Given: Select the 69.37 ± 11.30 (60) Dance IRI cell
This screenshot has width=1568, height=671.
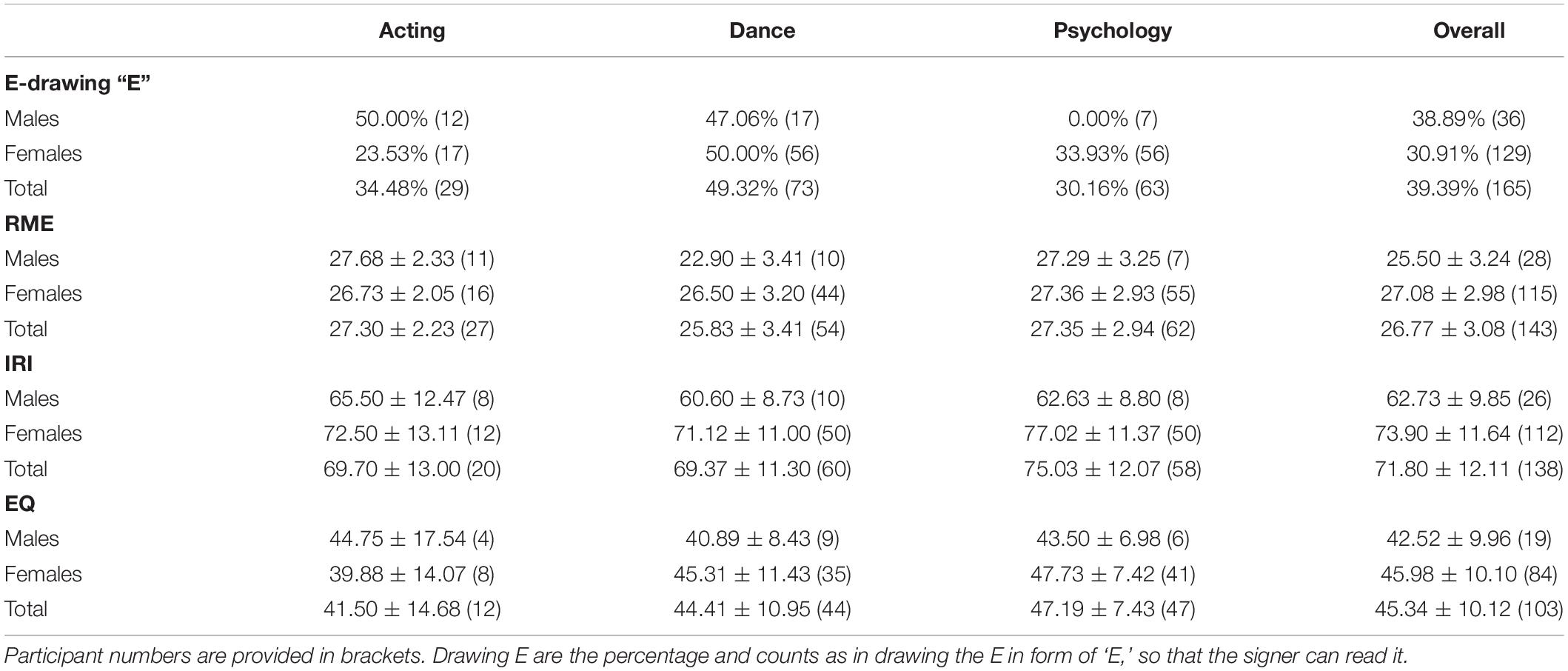Looking at the screenshot, I should pos(762,469).
